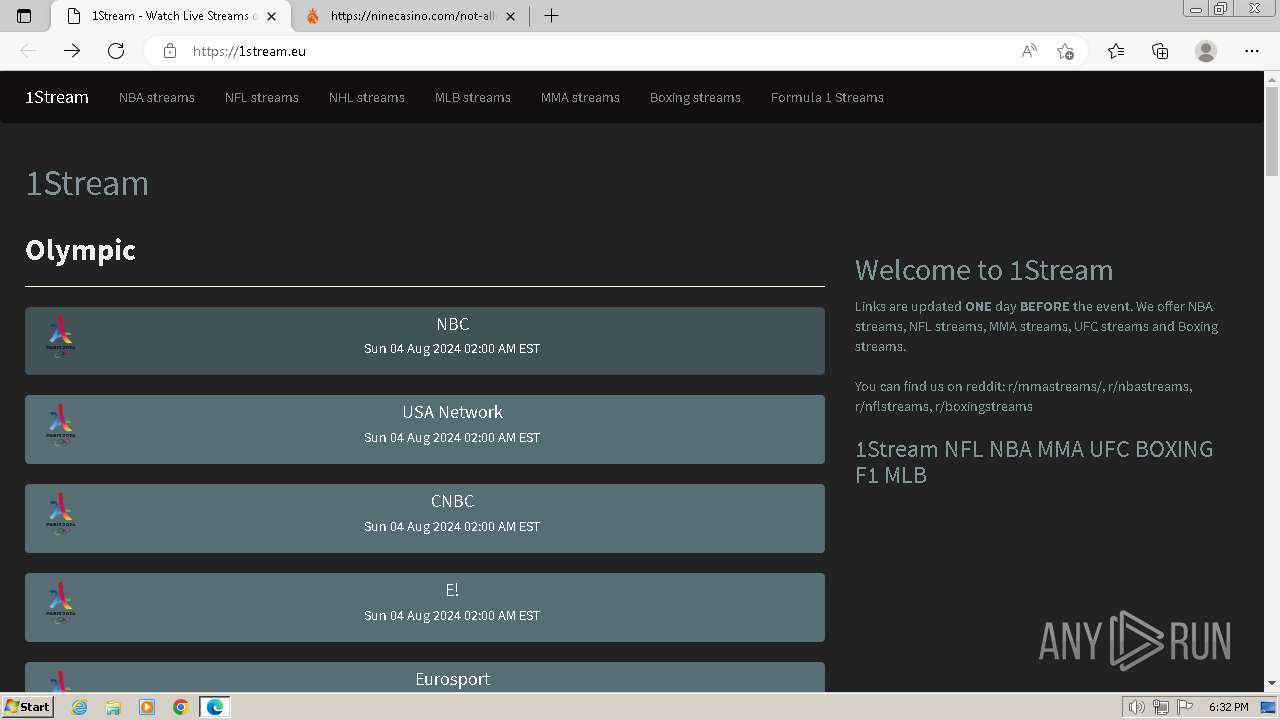Open the Collections icon

pyautogui.click(x=1160, y=51)
